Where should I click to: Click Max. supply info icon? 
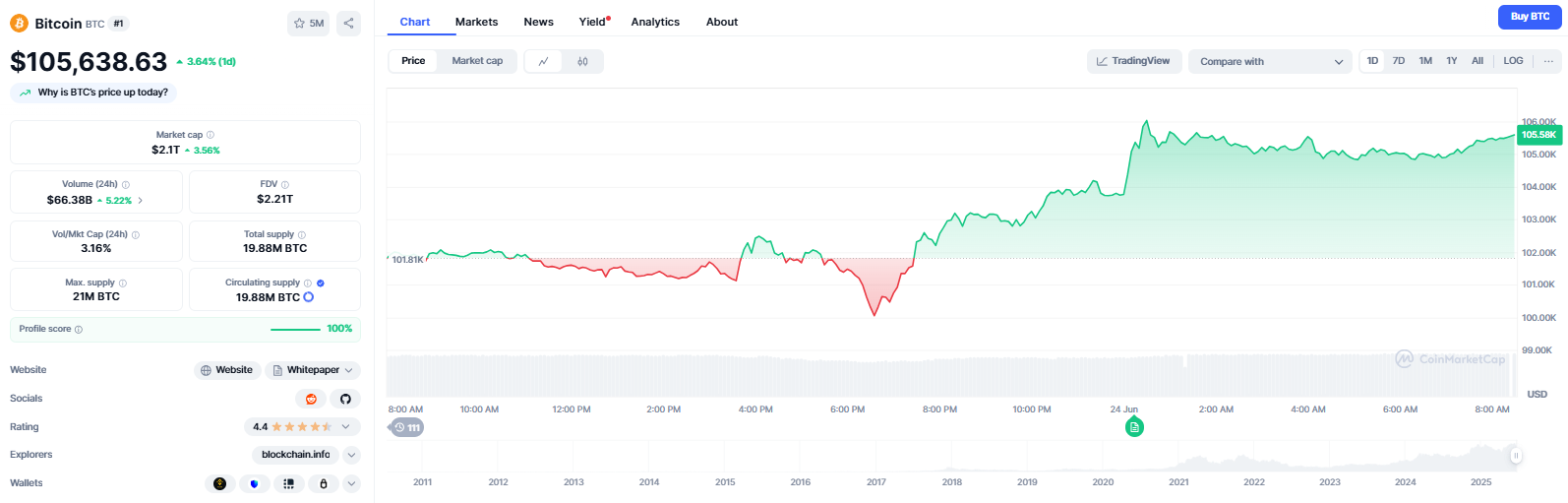[123, 283]
